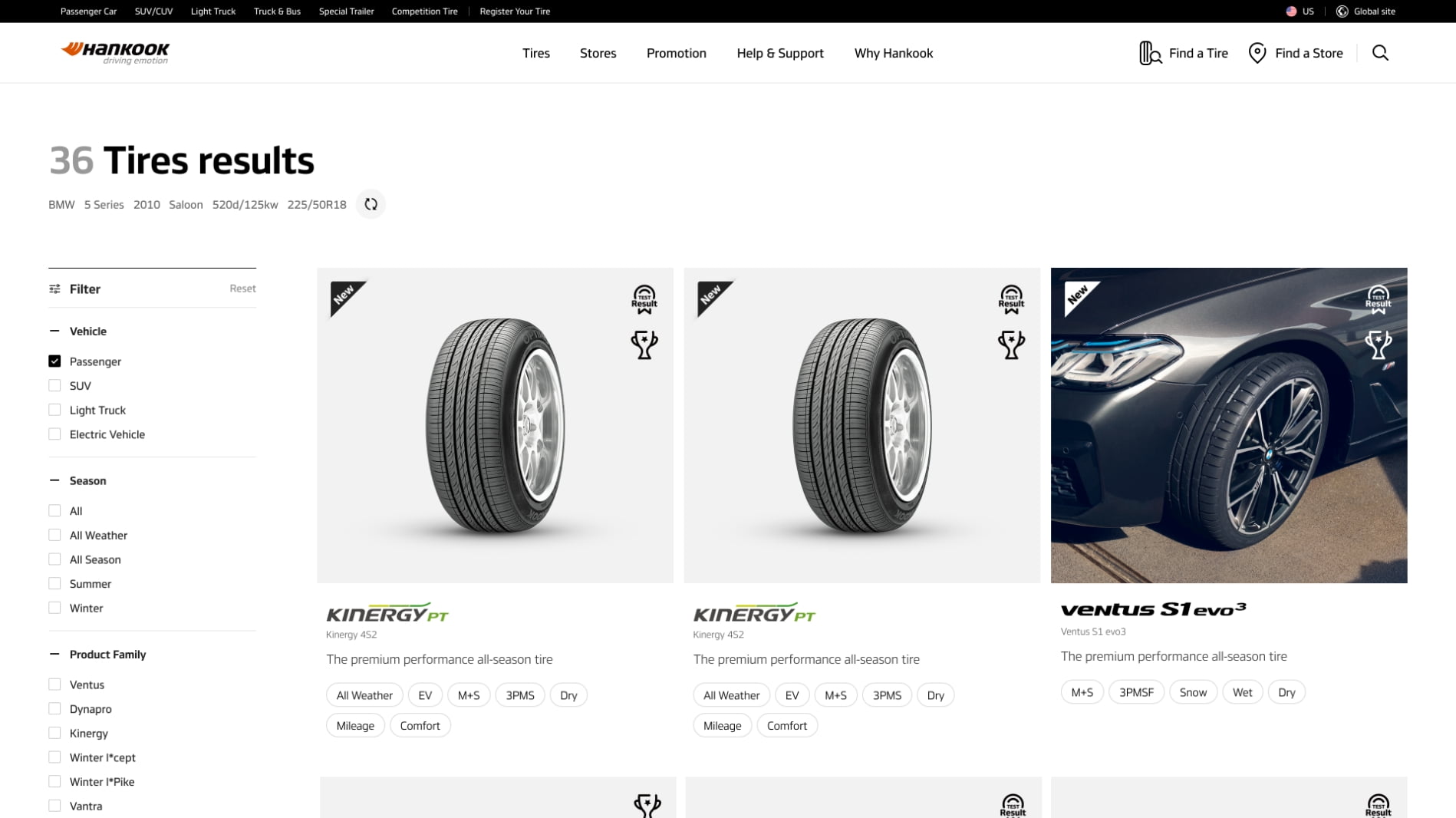
Task: Reset all filters
Action: [242, 289]
